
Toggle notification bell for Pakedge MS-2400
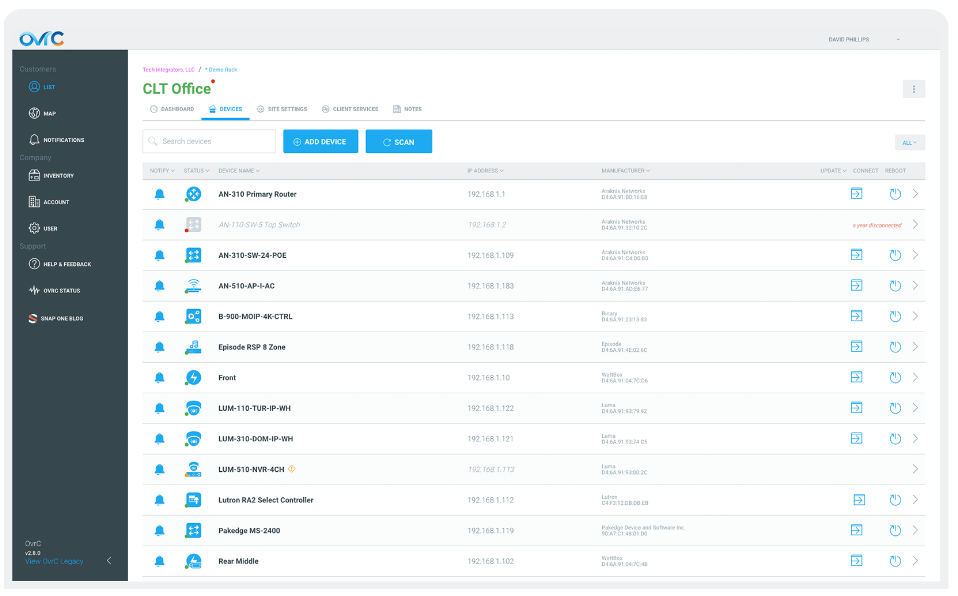pos(159,531)
